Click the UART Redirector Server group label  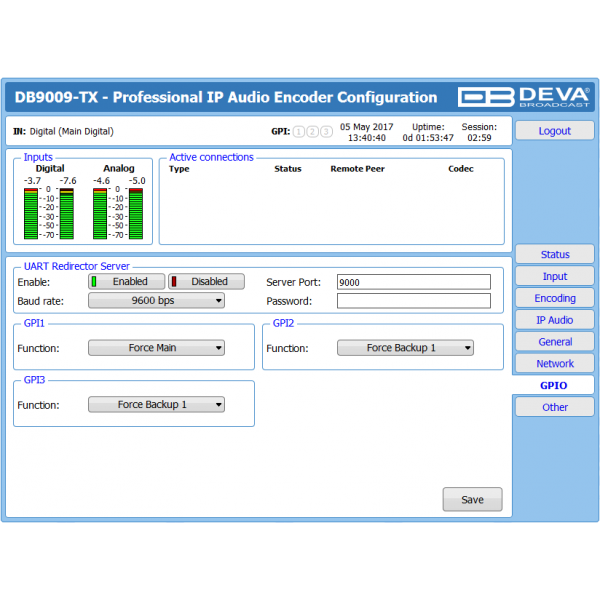77,266
